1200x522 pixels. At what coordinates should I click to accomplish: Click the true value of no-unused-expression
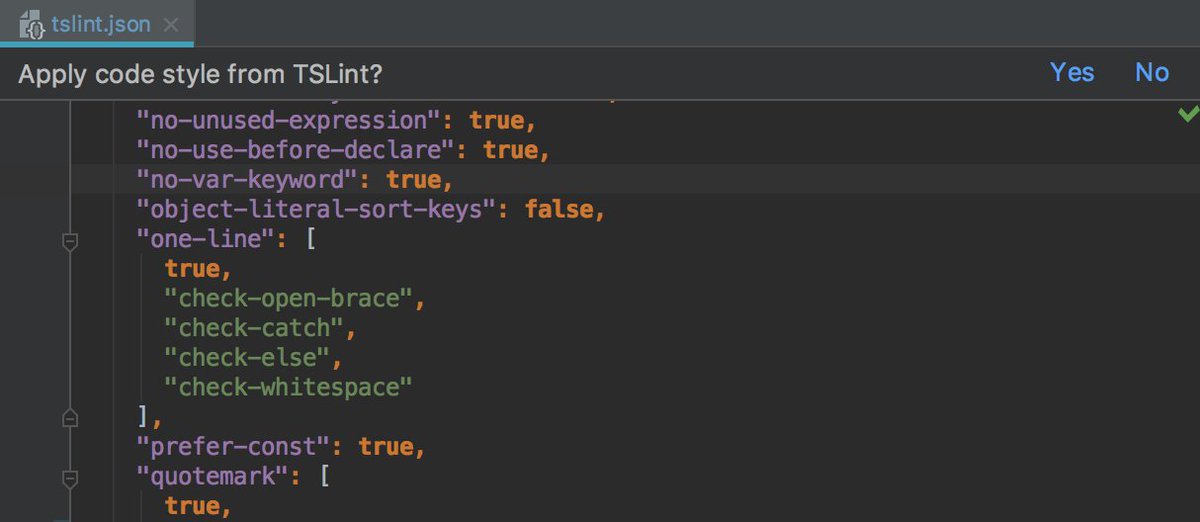[497, 121]
